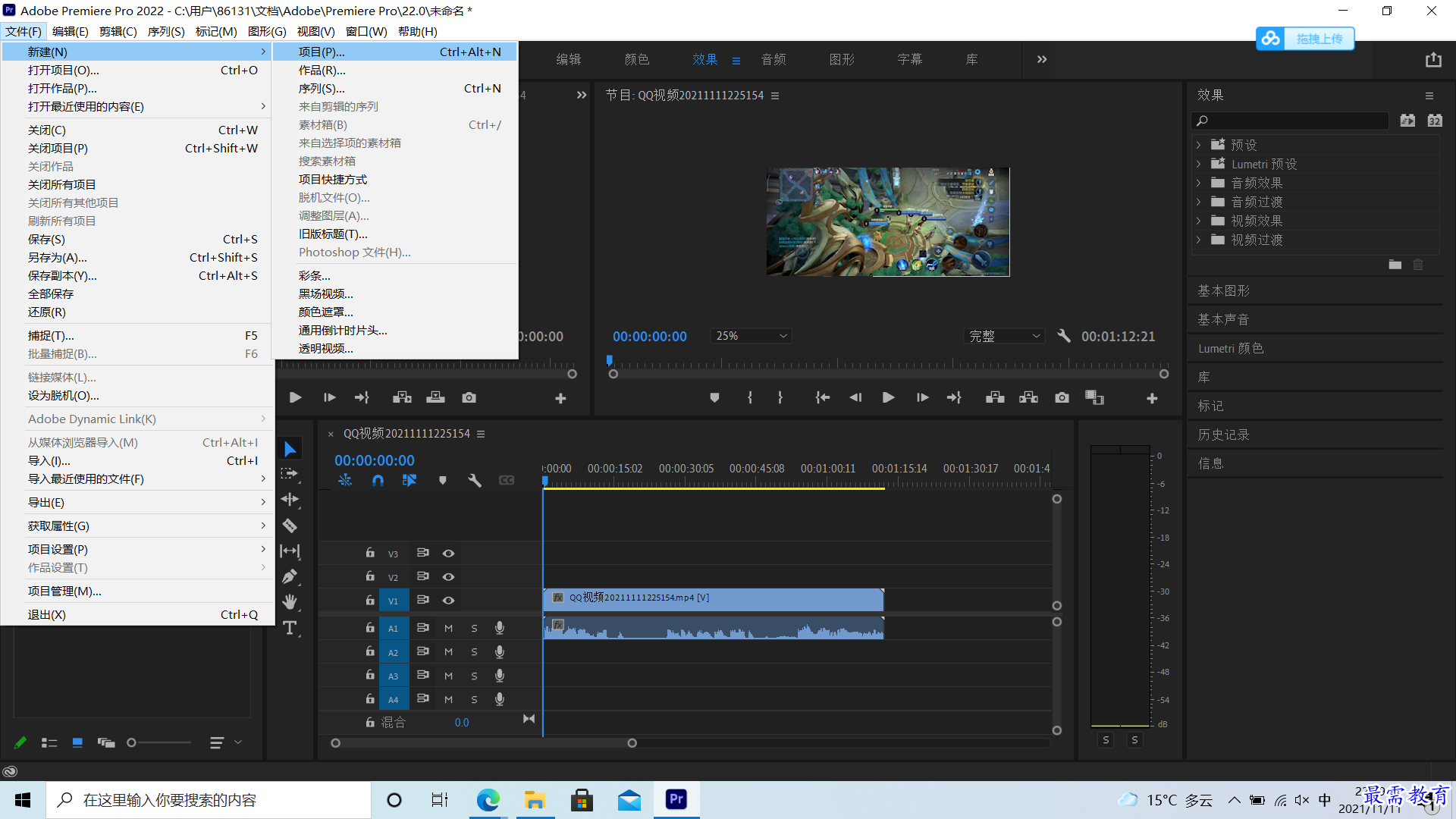
Task: Click Quick Export share icon
Action: coord(1433,60)
